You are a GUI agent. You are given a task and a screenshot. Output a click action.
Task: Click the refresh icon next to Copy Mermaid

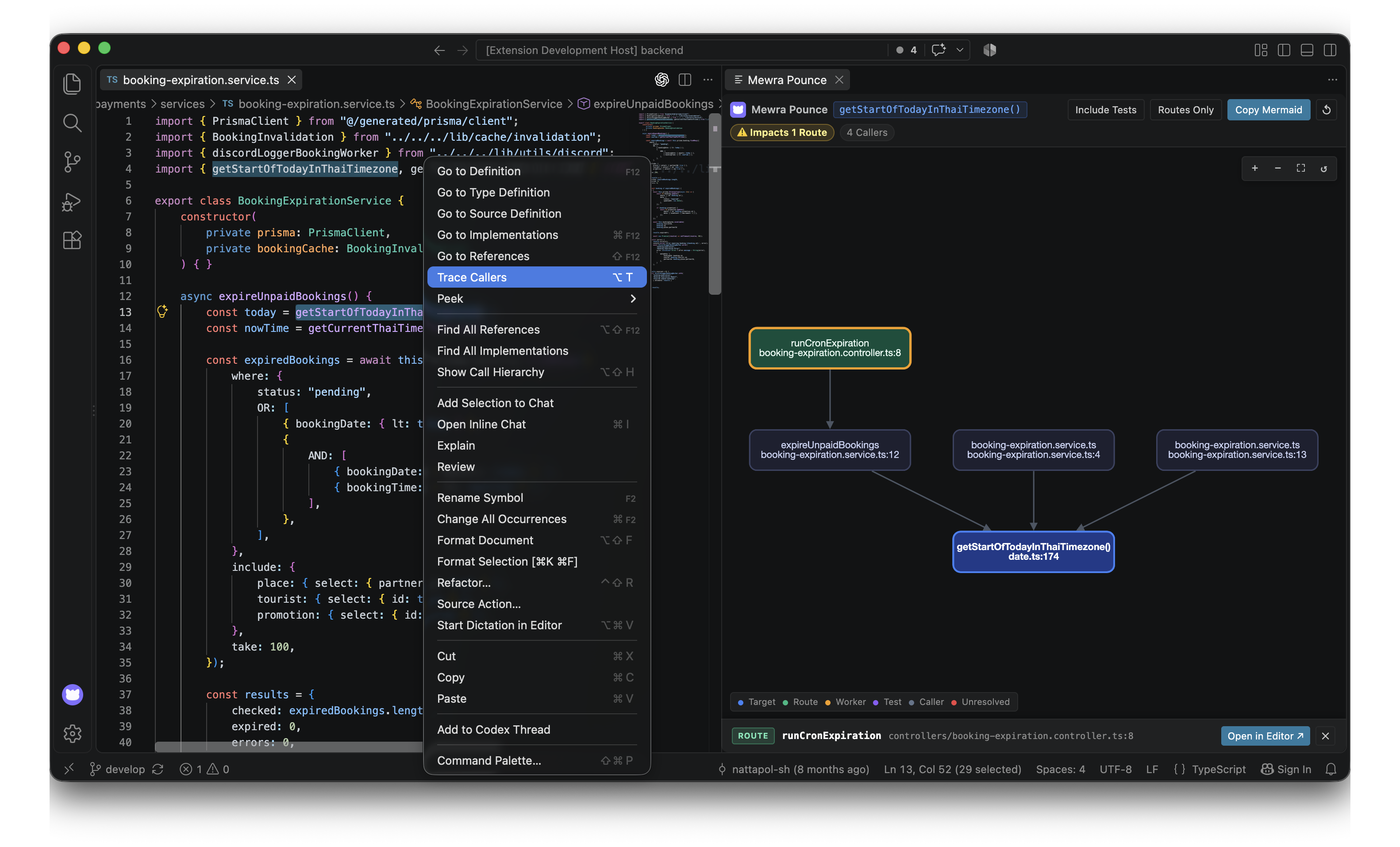coord(1327,110)
